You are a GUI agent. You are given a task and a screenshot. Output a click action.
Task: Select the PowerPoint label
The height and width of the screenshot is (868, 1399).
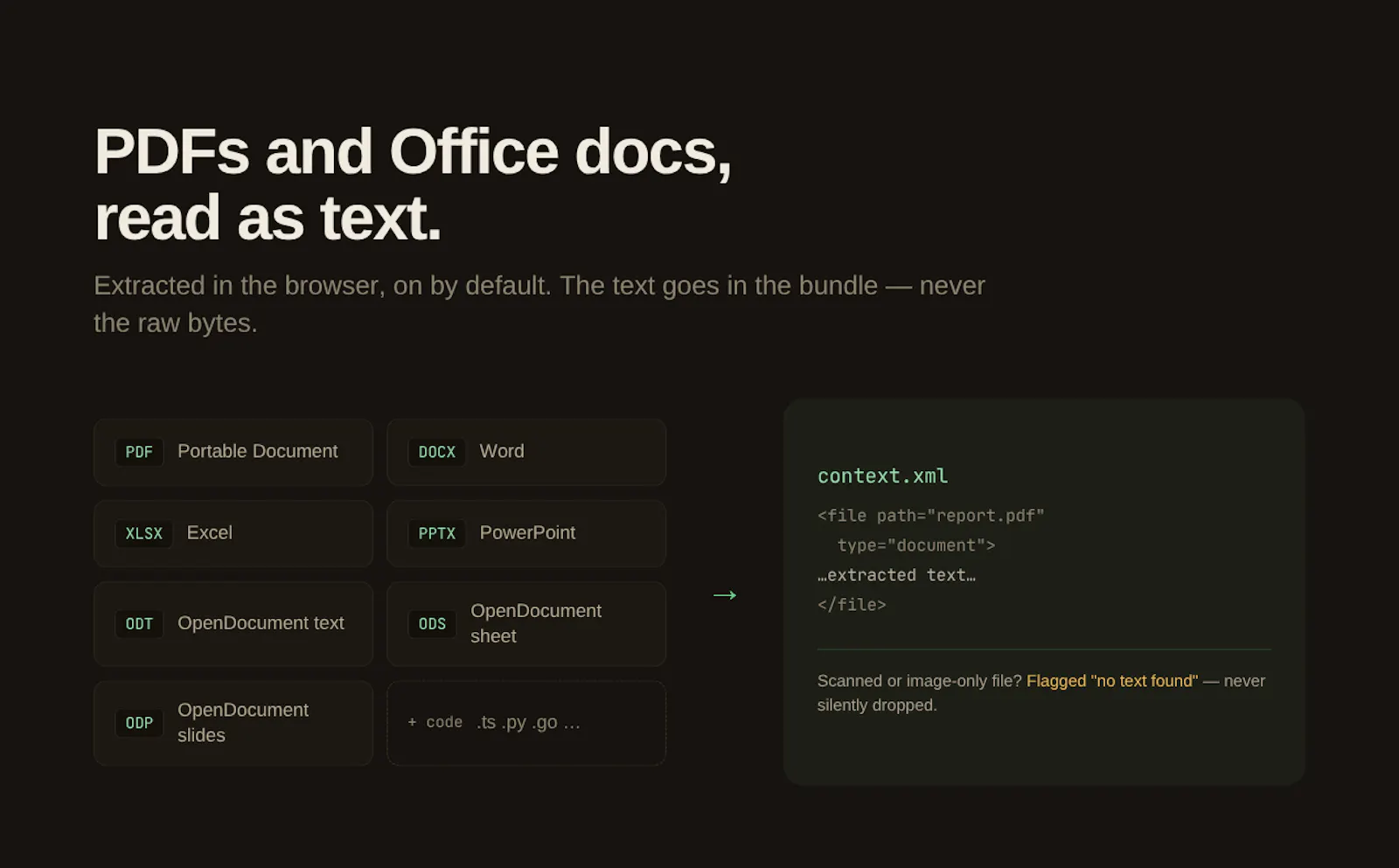click(527, 532)
